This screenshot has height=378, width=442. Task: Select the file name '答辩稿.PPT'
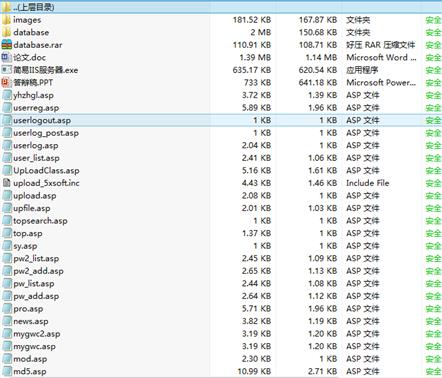coord(33,83)
